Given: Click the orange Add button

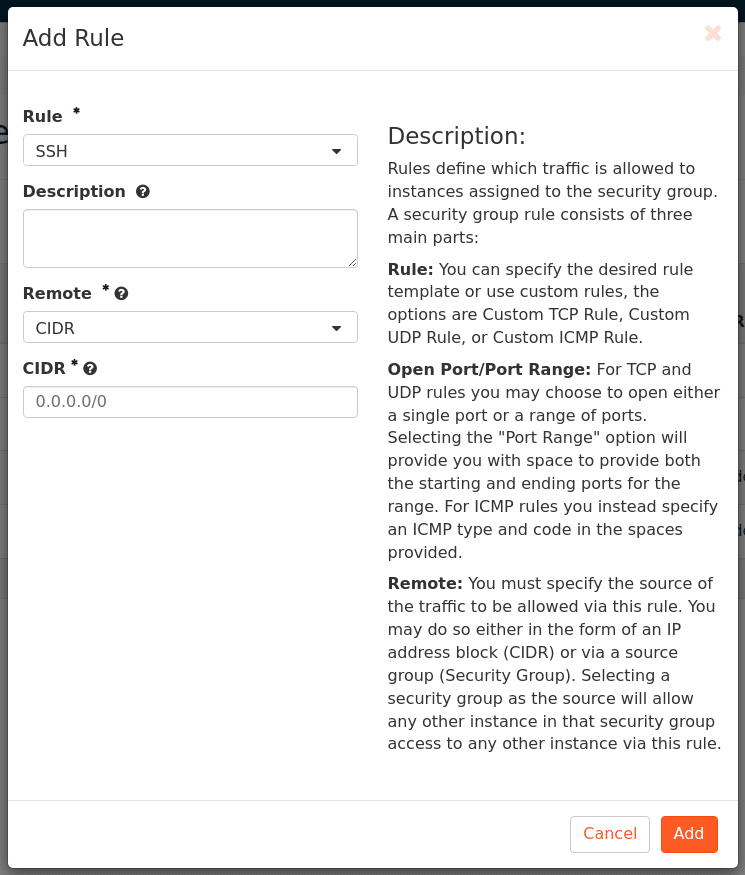Looking at the screenshot, I should 689,834.
